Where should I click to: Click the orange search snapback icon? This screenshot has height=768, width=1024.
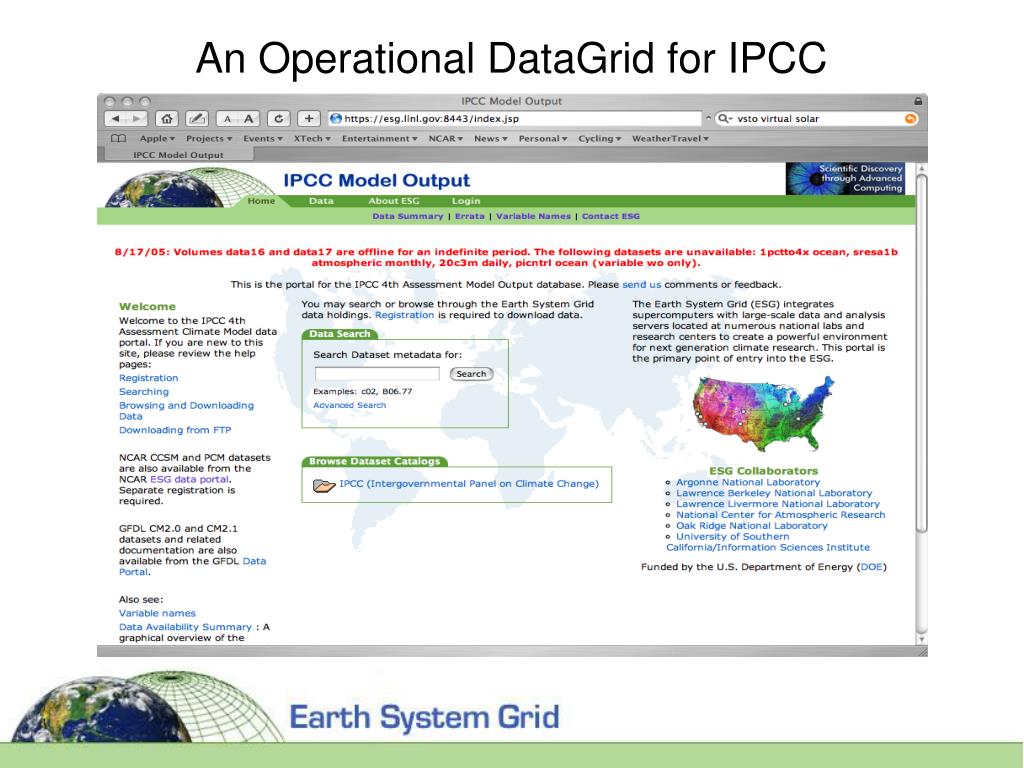[x=910, y=119]
